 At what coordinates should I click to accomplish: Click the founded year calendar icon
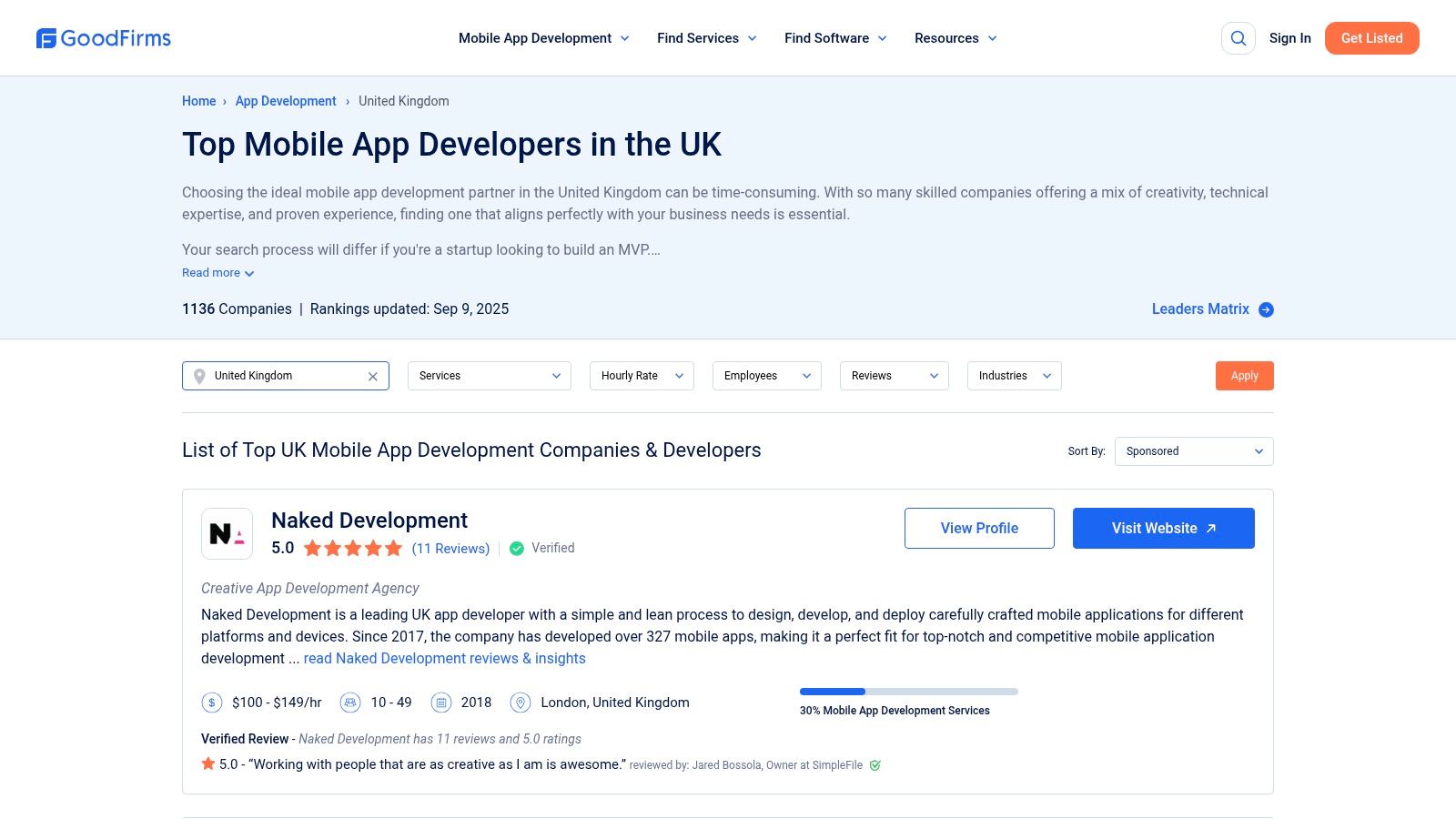[441, 703]
